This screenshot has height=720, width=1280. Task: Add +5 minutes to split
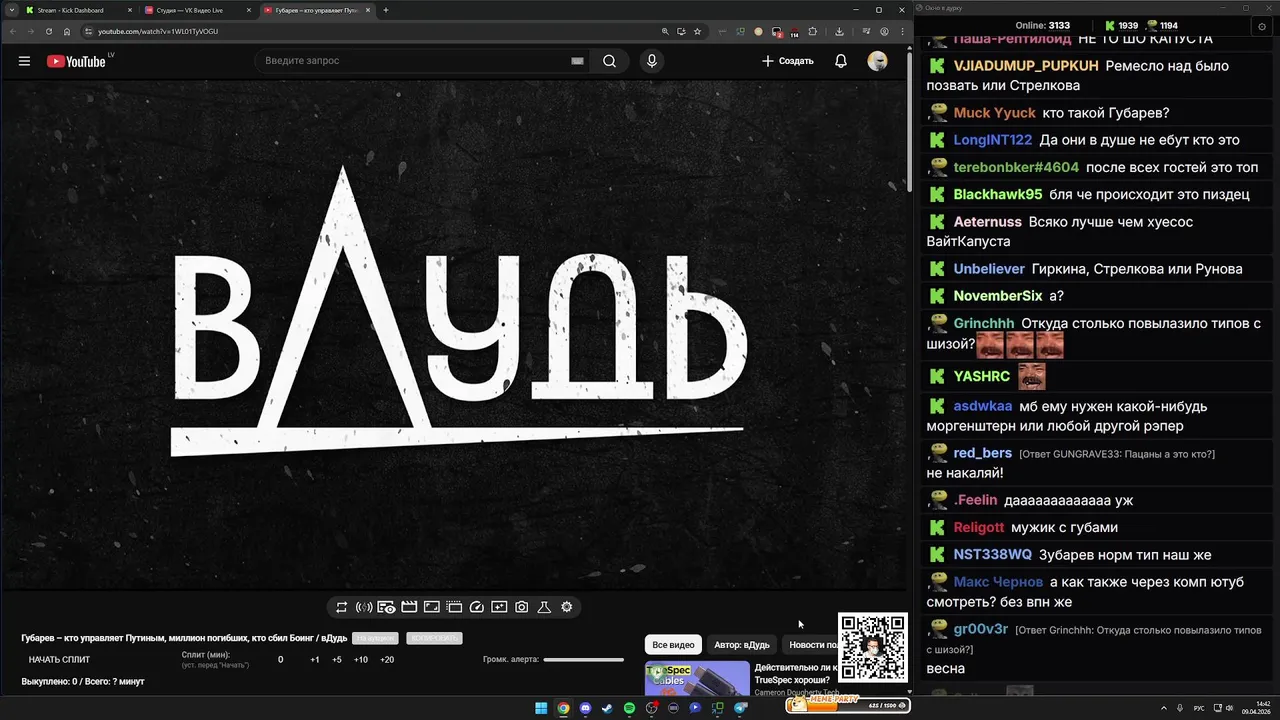point(337,660)
